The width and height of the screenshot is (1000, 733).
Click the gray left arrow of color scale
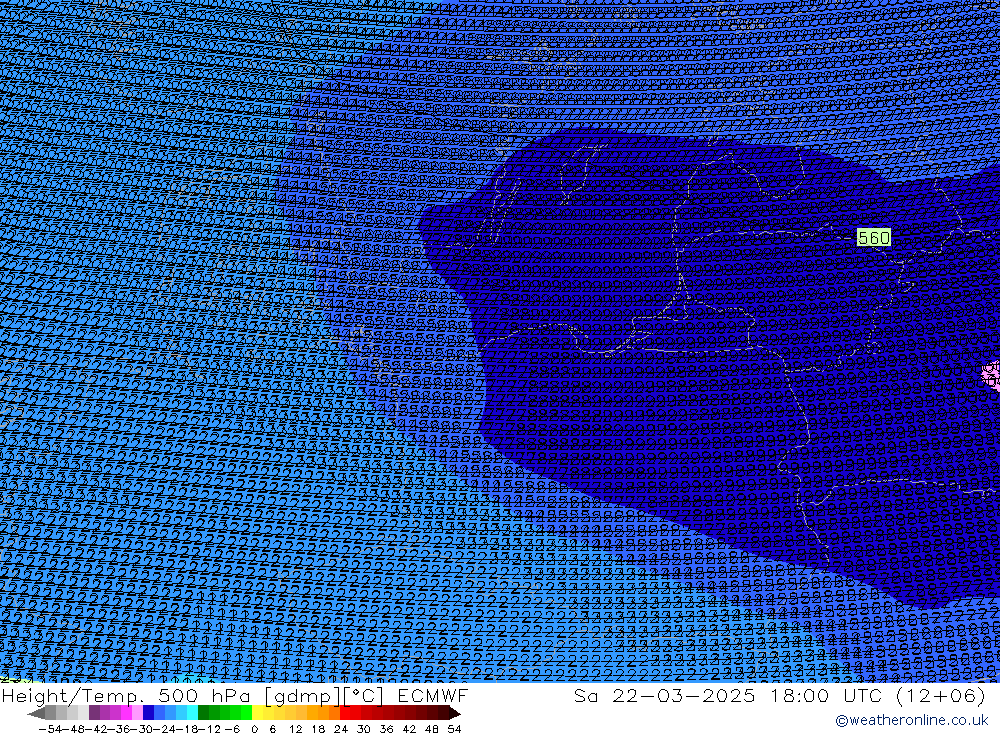36,713
